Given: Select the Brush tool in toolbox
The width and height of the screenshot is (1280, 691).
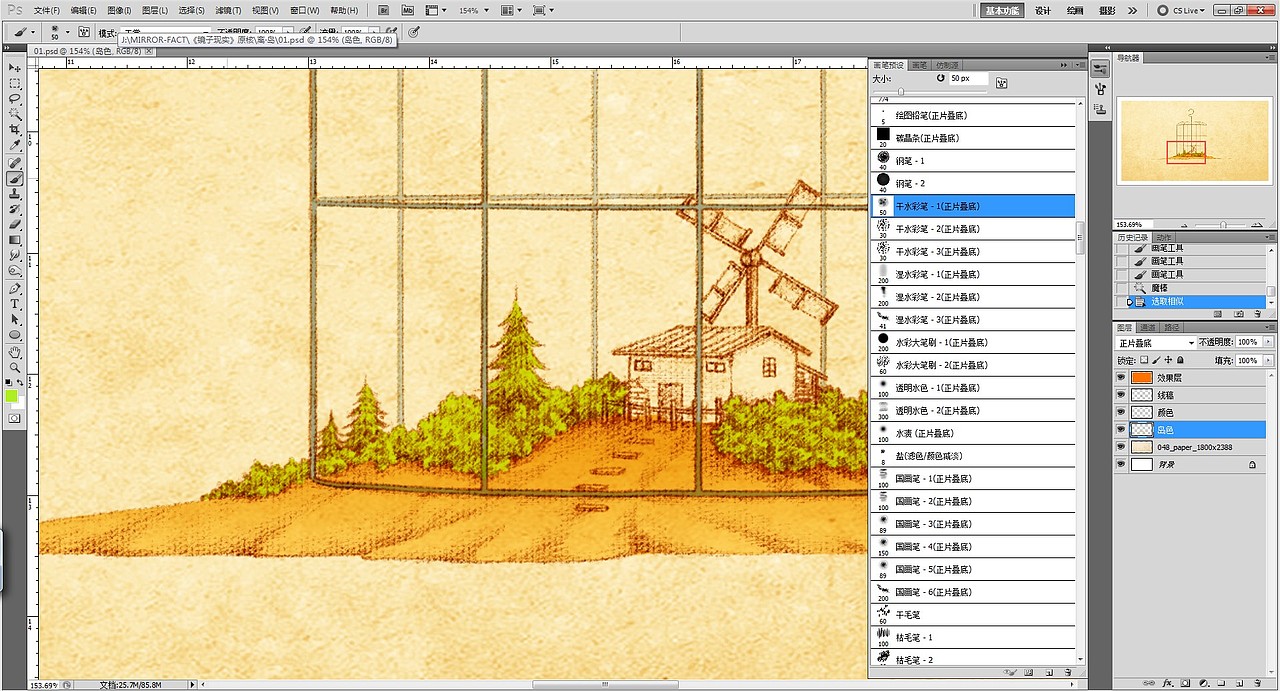Looking at the screenshot, I should (x=15, y=178).
